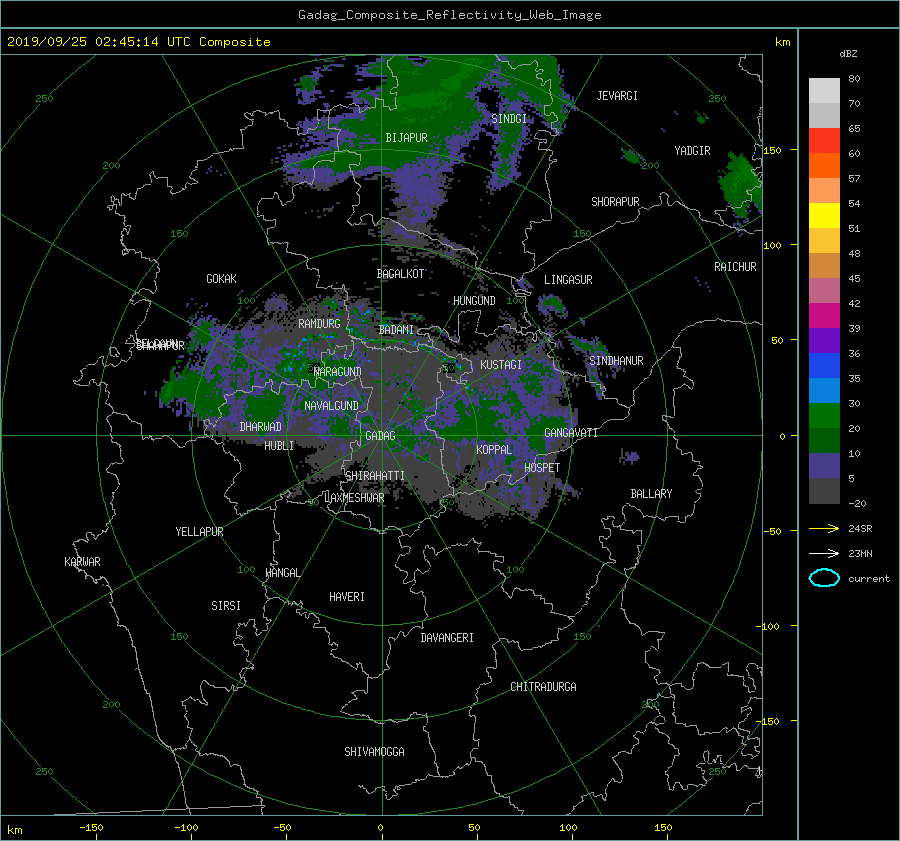
Task: Click the CHITRADURGA city label
Action: coord(543,687)
